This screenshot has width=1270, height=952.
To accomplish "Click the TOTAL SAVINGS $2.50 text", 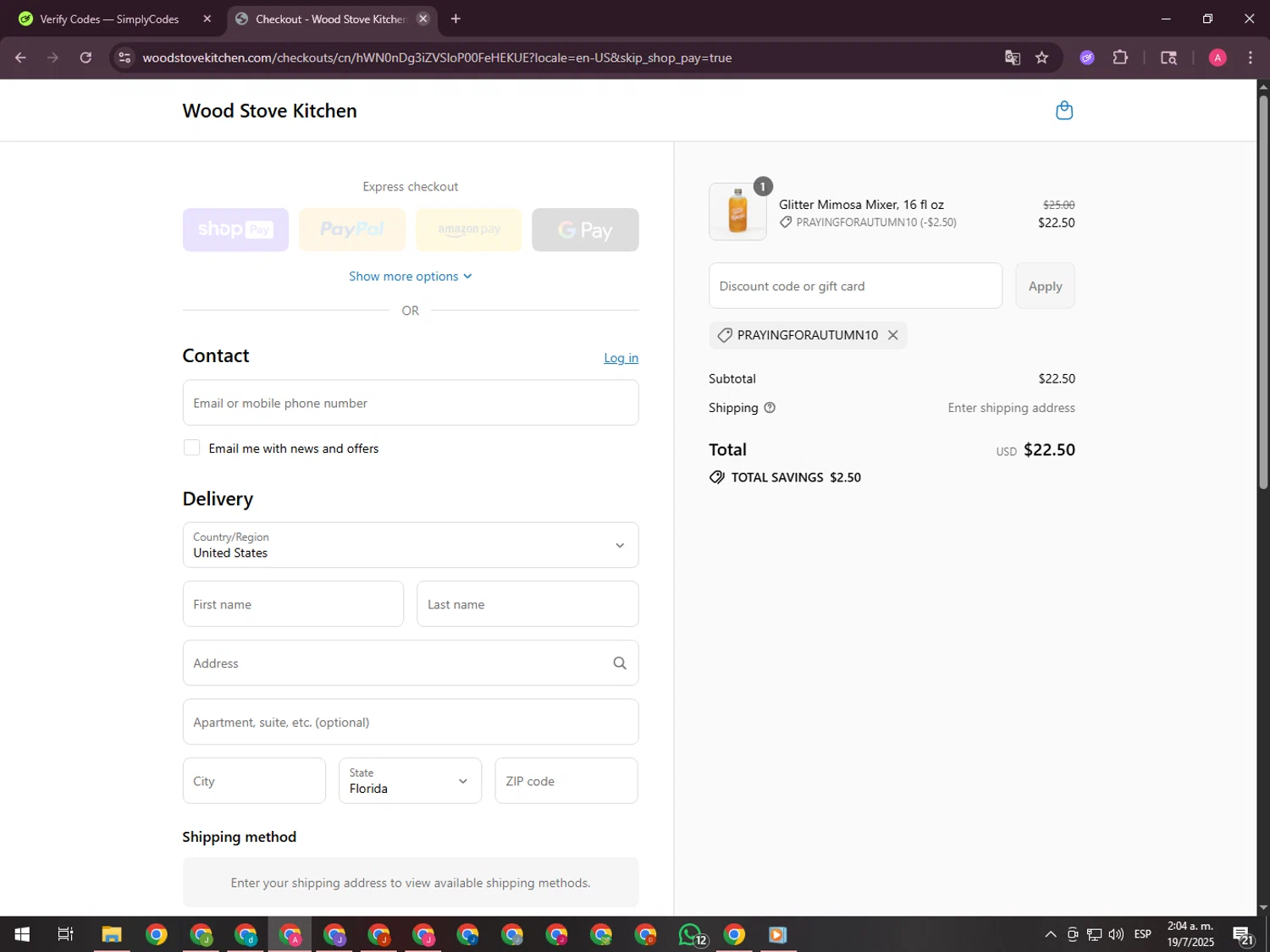I will pos(796,477).
